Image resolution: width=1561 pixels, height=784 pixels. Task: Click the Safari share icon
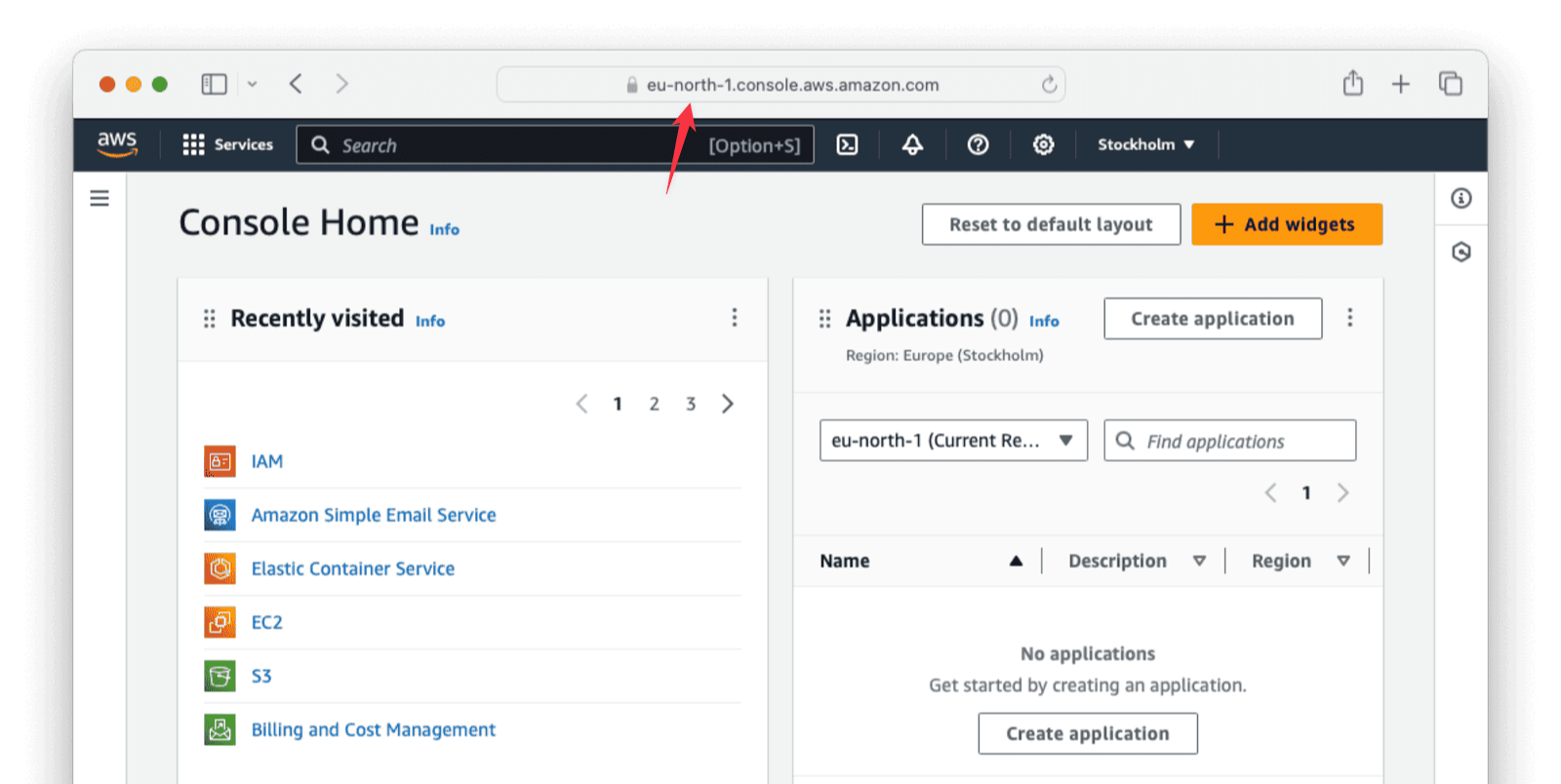[1353, 83]
